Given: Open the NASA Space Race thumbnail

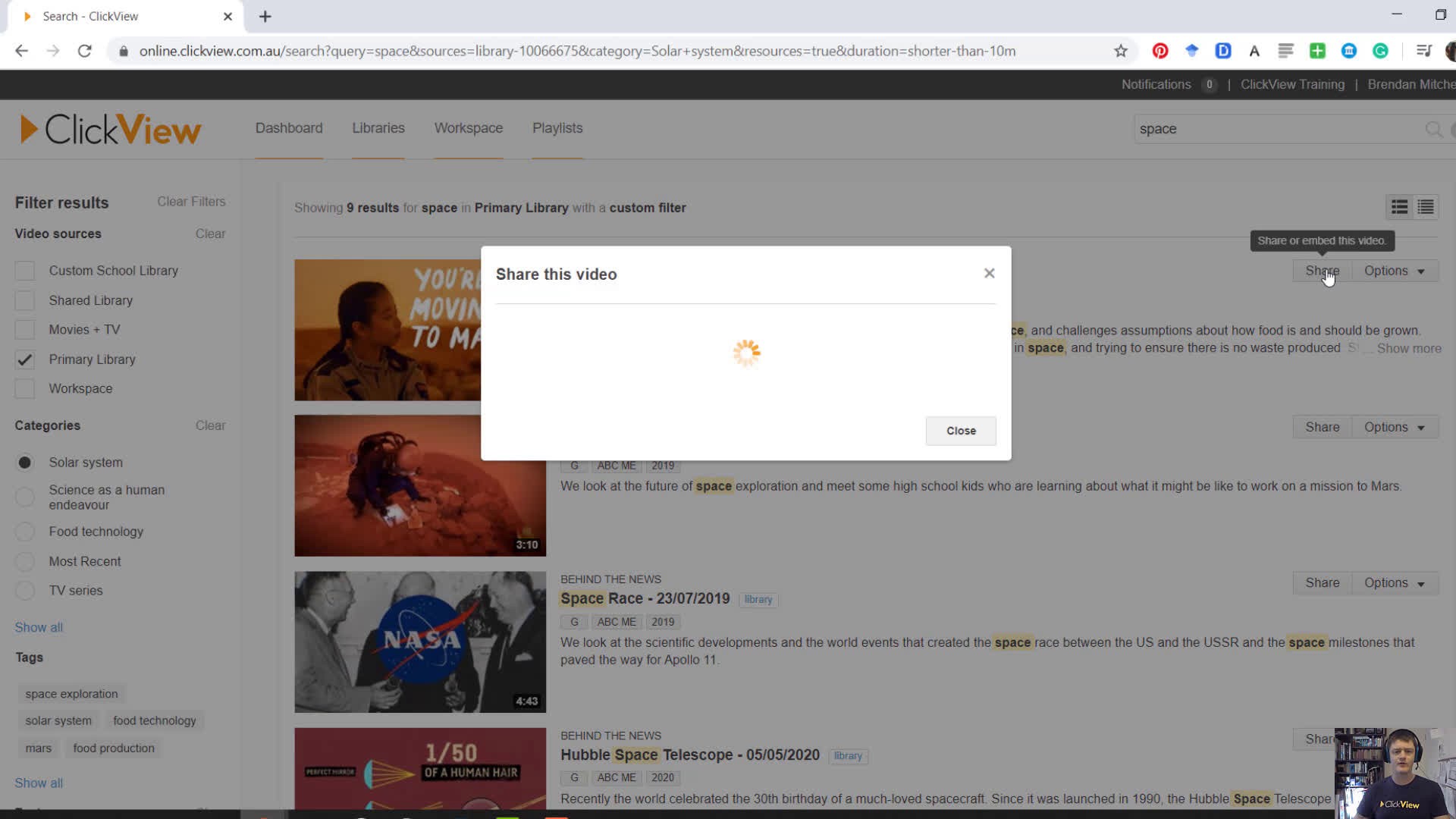Looking at the screenshot, I should (420, 642).
